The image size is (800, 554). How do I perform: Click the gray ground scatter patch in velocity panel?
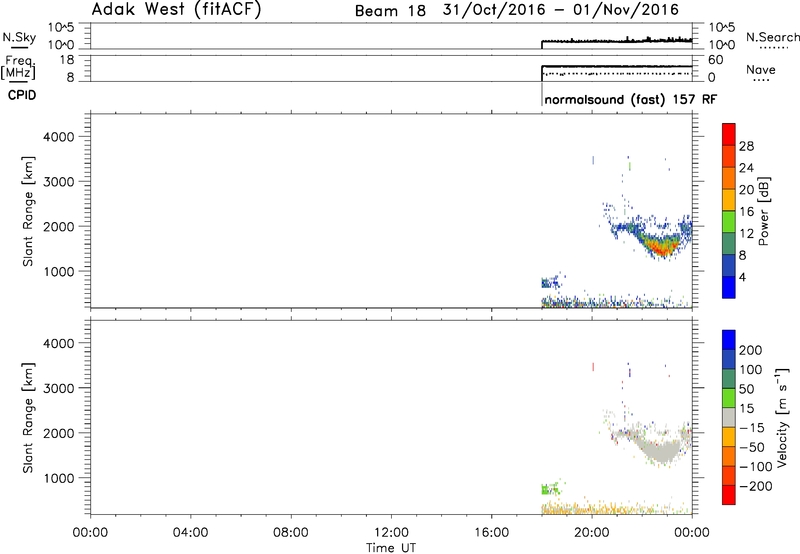[661, 451]
